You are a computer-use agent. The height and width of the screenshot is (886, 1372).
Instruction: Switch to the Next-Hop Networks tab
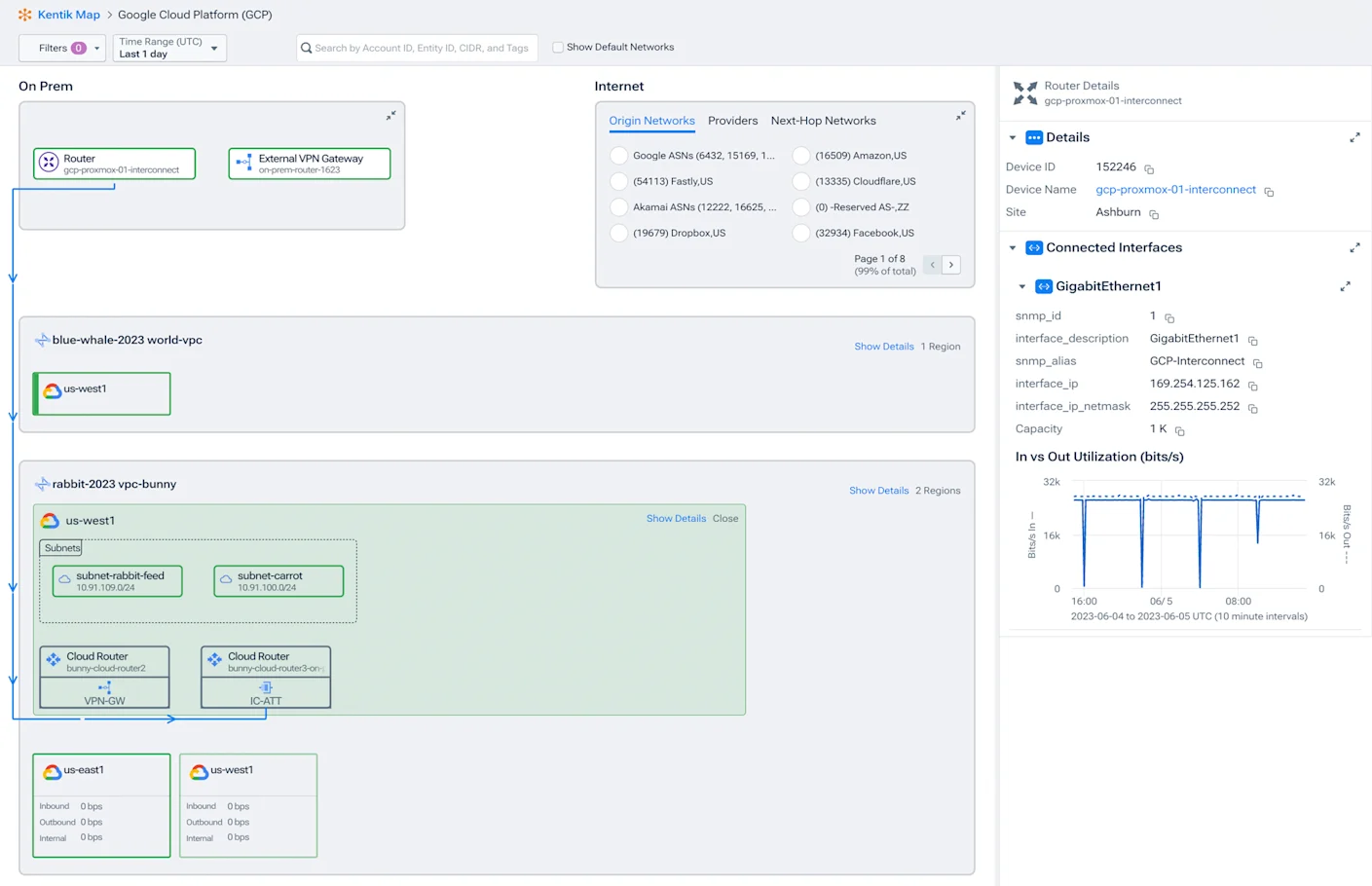coord(823,121)
